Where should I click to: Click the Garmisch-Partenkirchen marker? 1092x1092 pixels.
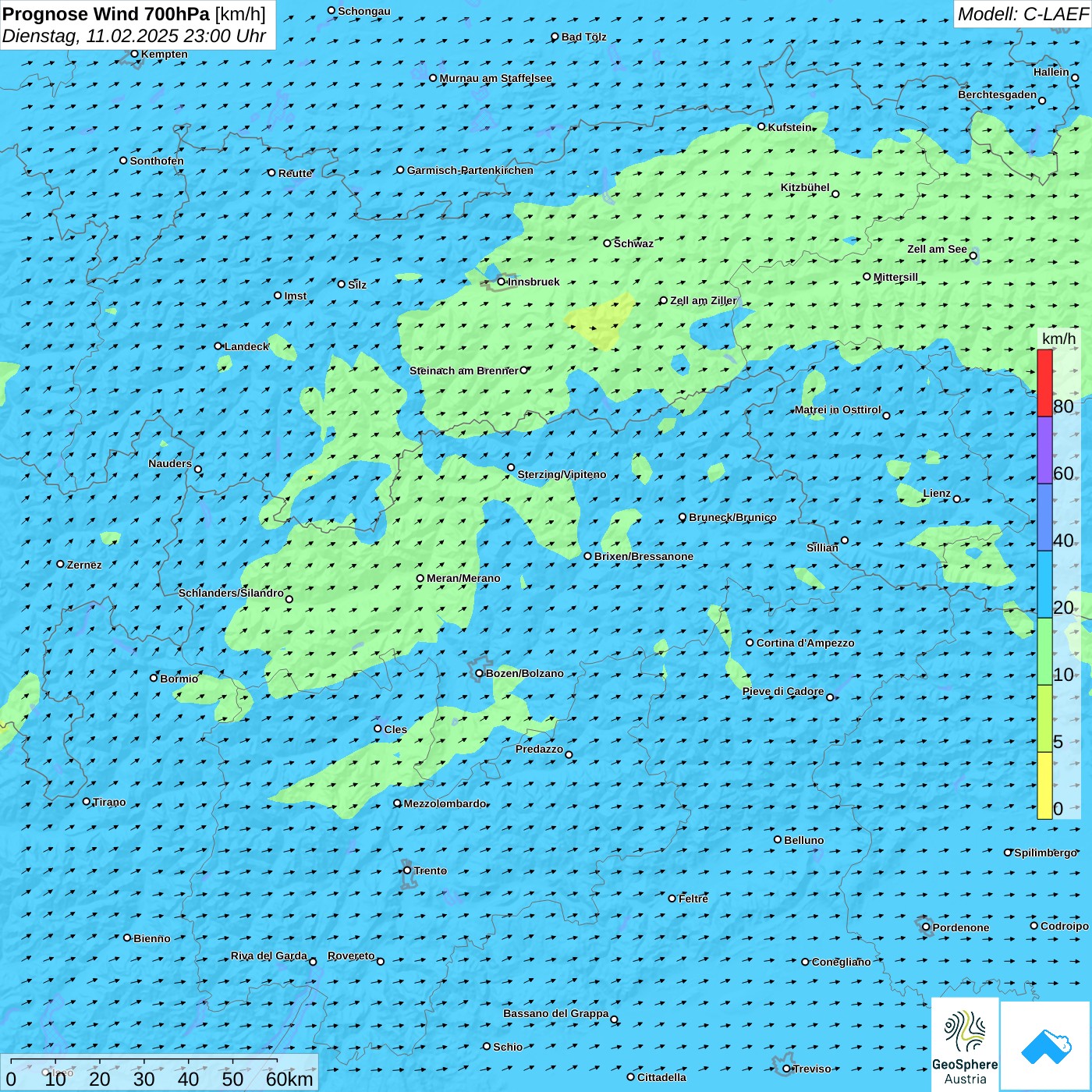(401, 169)
